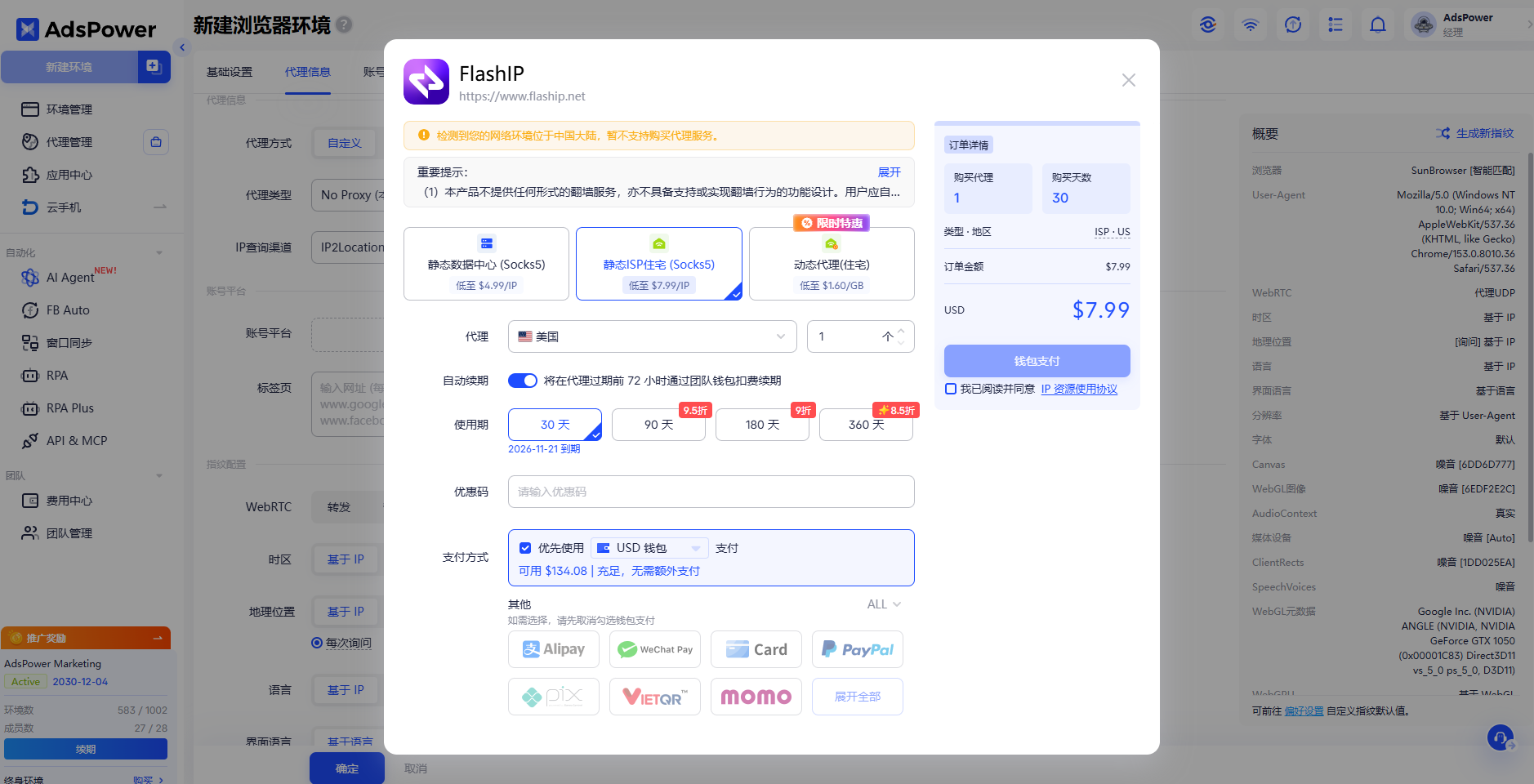Open the USD 钱包 wallet dropdown
This screenshot has height=784, width=1534.
pos(649,548)
